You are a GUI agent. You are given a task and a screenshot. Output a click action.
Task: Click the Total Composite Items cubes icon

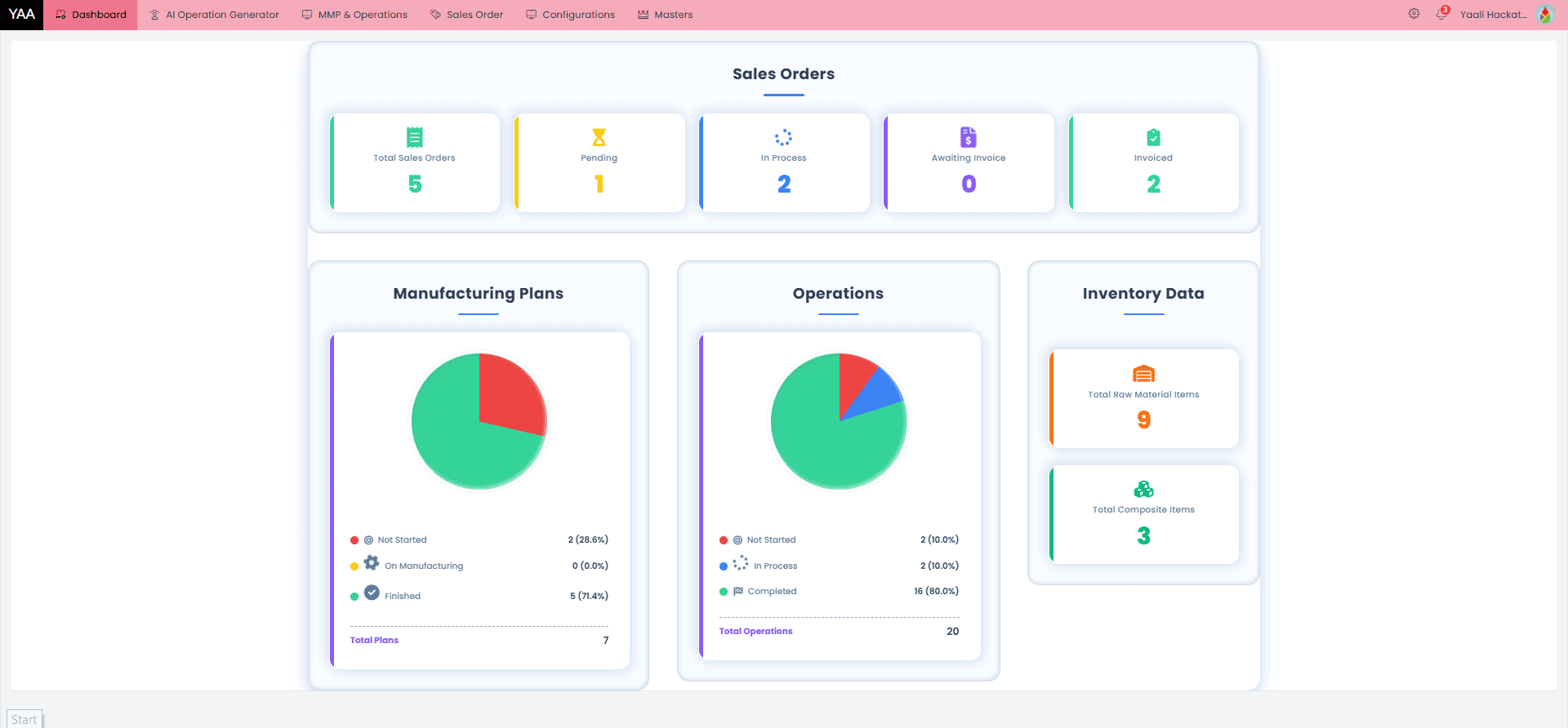[1143, 489]
